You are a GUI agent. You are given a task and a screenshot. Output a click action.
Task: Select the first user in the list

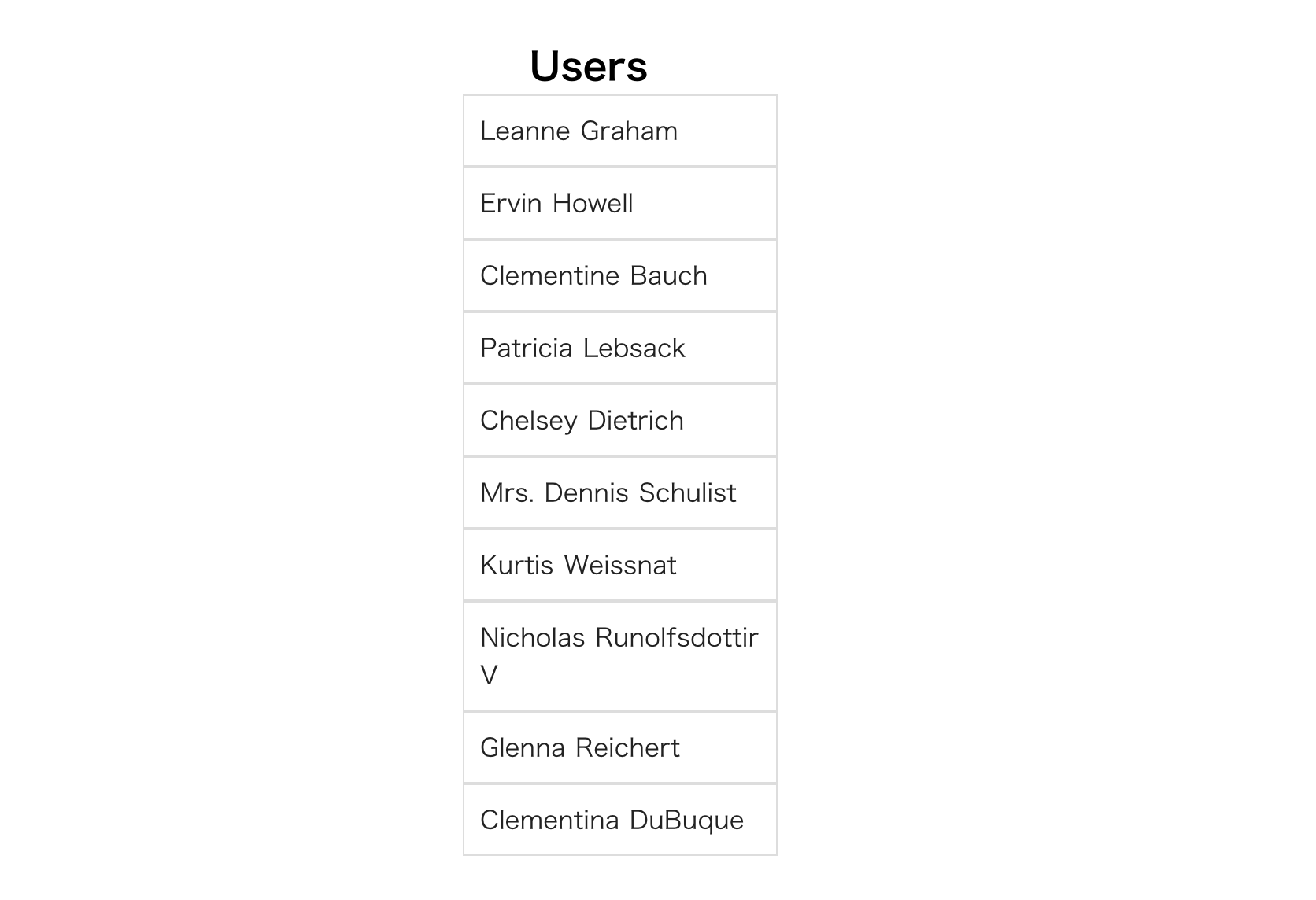tap(619, 131)
